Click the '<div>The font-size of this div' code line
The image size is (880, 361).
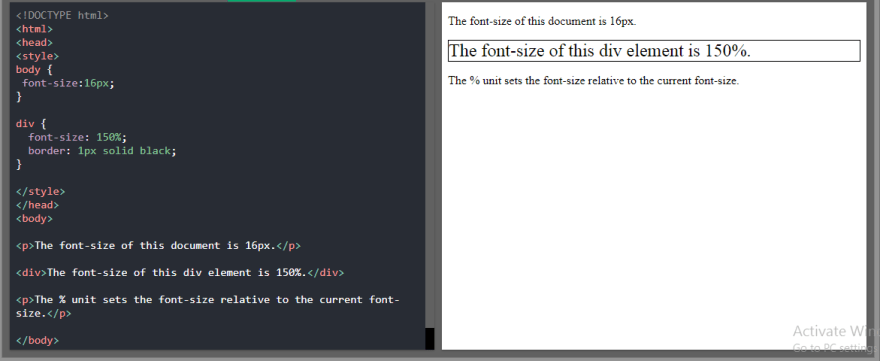pos(180,273)
